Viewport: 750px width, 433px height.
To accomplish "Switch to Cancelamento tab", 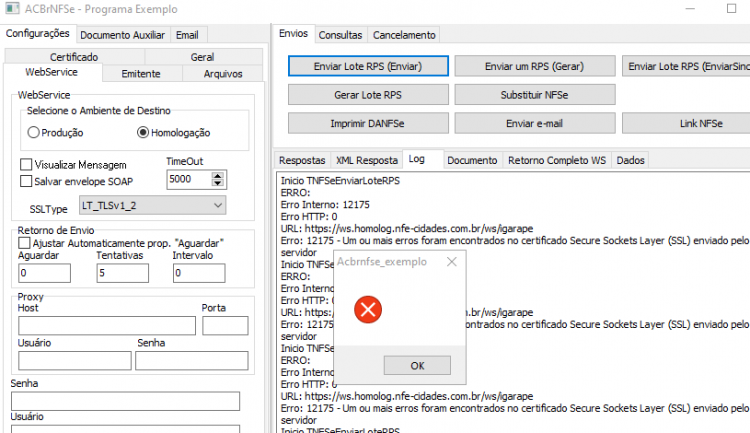I will point(404,35).
